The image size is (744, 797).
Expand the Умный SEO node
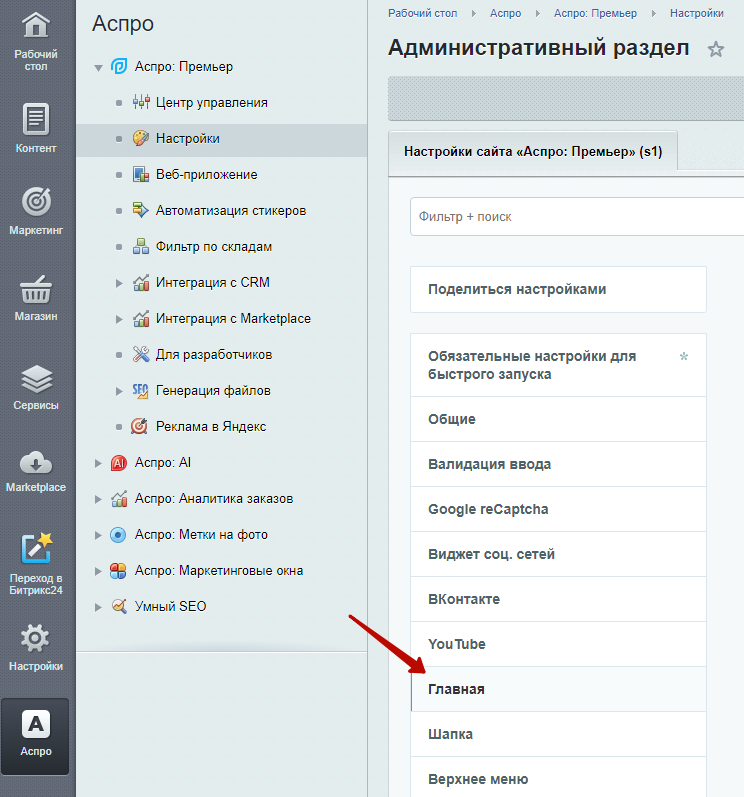(x=98, y=607)
